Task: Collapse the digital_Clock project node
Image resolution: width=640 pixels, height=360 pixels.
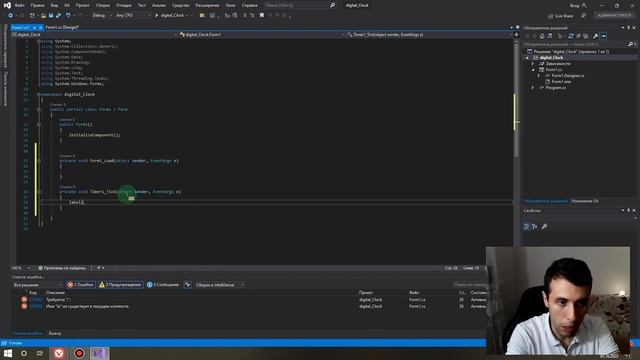Action: pos(527,58)
